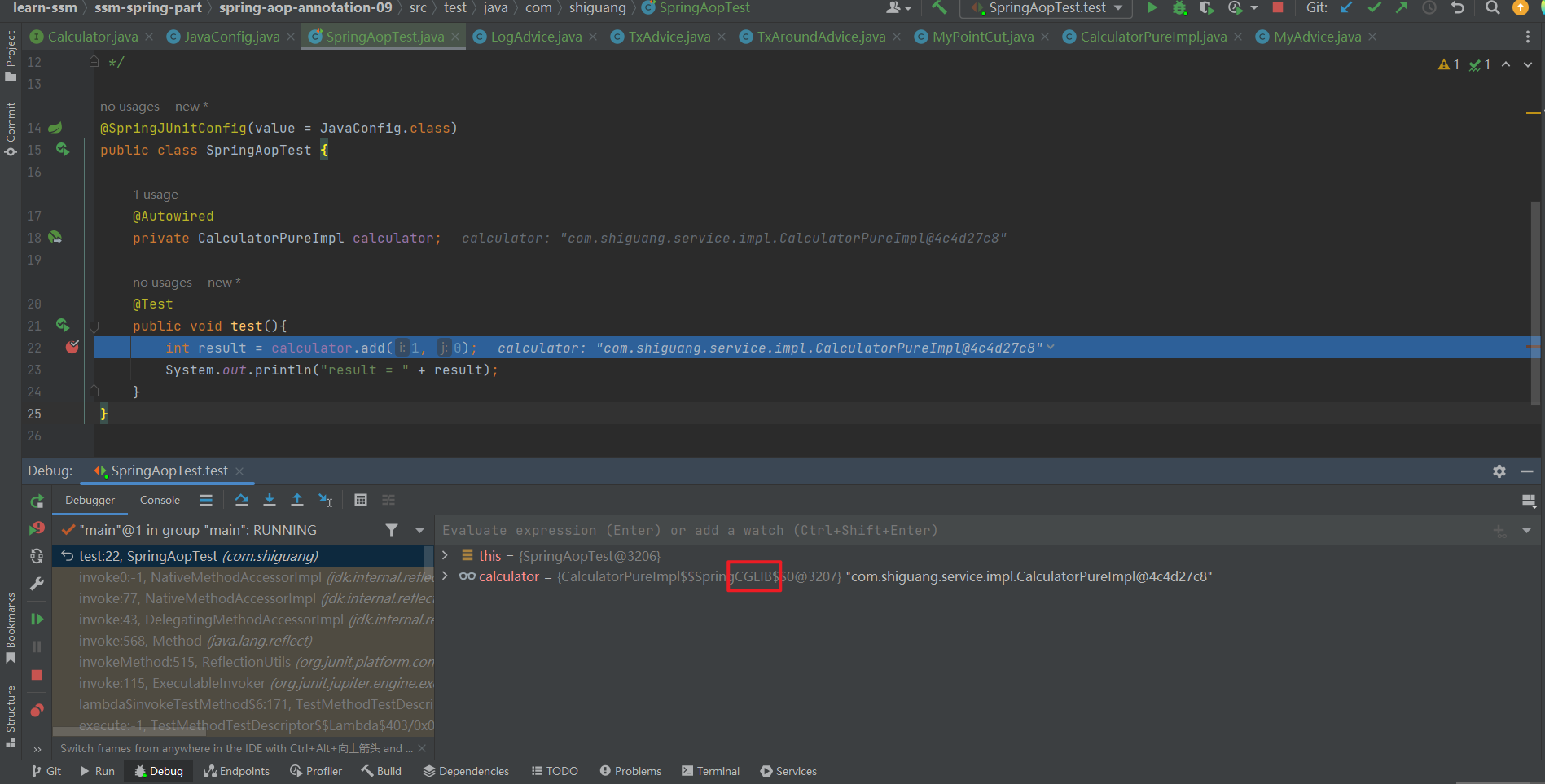Open thread selector dropdown arrow
The height and width of the screenshot is (784, 1545).
tap(419, 530)
